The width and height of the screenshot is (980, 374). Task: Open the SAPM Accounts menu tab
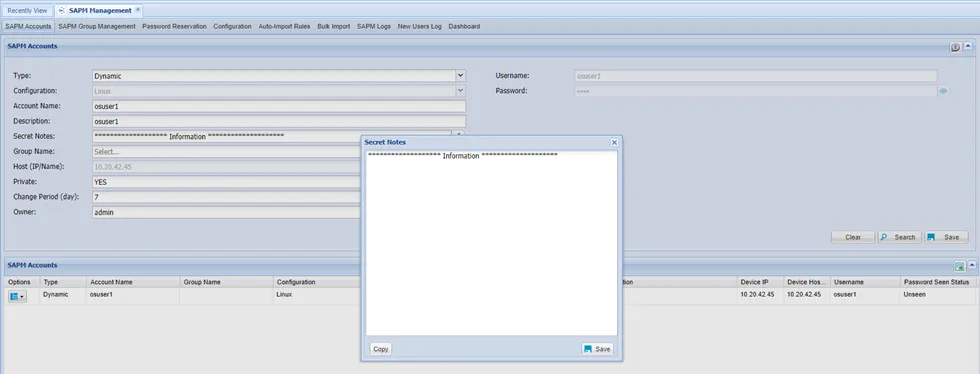[28, 26]
